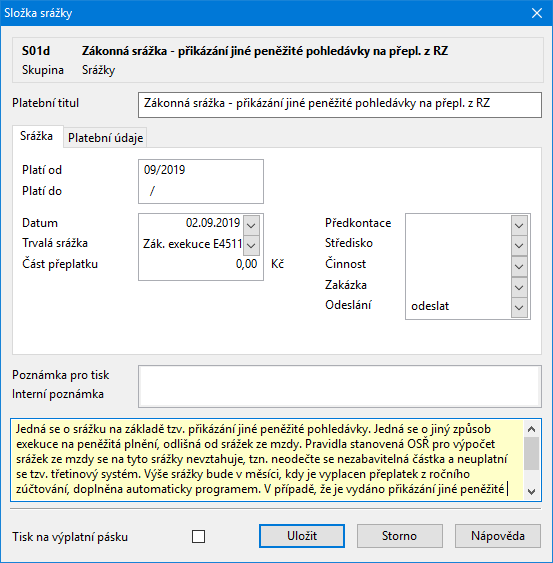Viewport: 553px width, 563px height.
Task: Click the Část přeplatku amount field
Action: [x=199, y=264]
